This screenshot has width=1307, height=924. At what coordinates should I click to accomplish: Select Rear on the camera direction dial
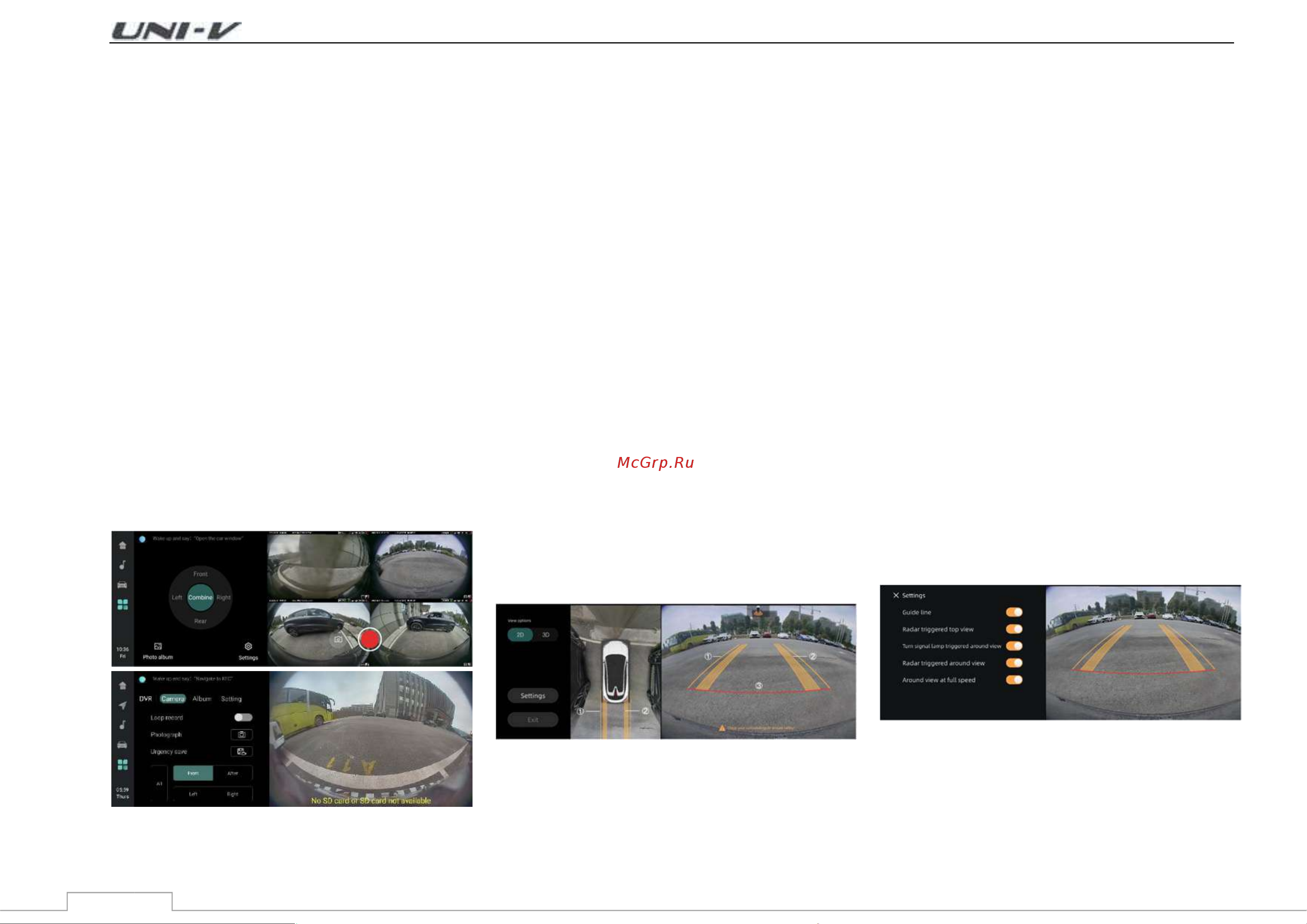click(201, 621)
